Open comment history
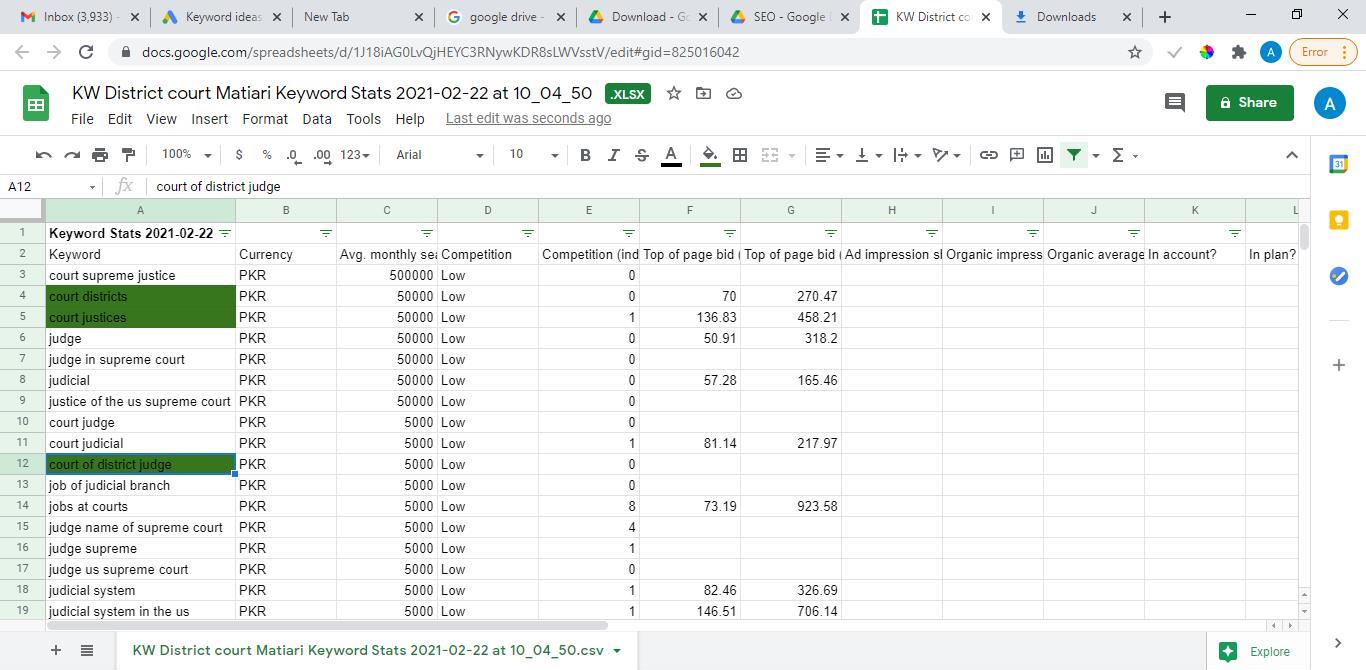This screenshot has height=670, width=1366. (x=1175, y=102)
